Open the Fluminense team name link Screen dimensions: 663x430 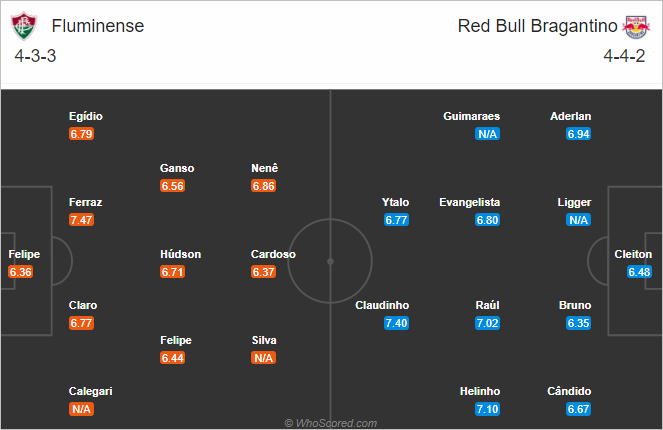98,26
